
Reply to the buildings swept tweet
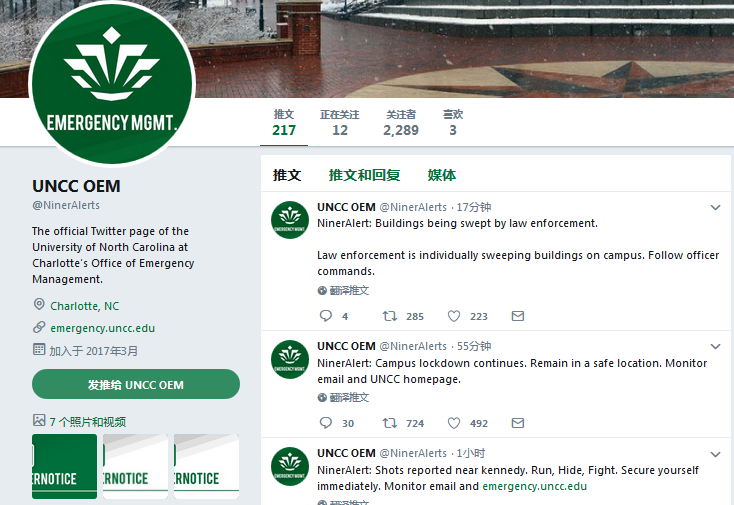tap(325, 316)
